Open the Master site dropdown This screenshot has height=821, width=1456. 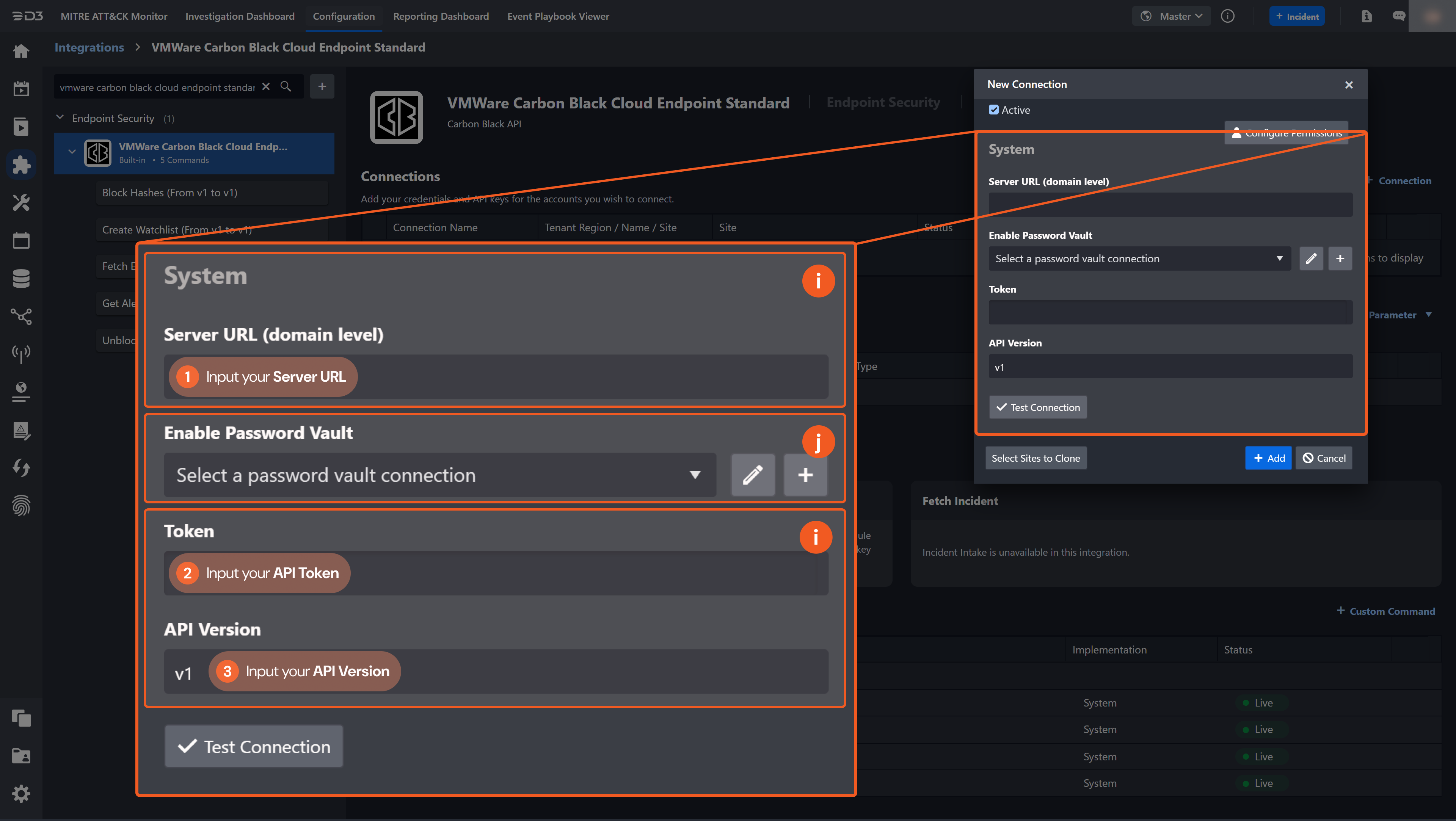pyautogui.click(x=1171, y=16)
